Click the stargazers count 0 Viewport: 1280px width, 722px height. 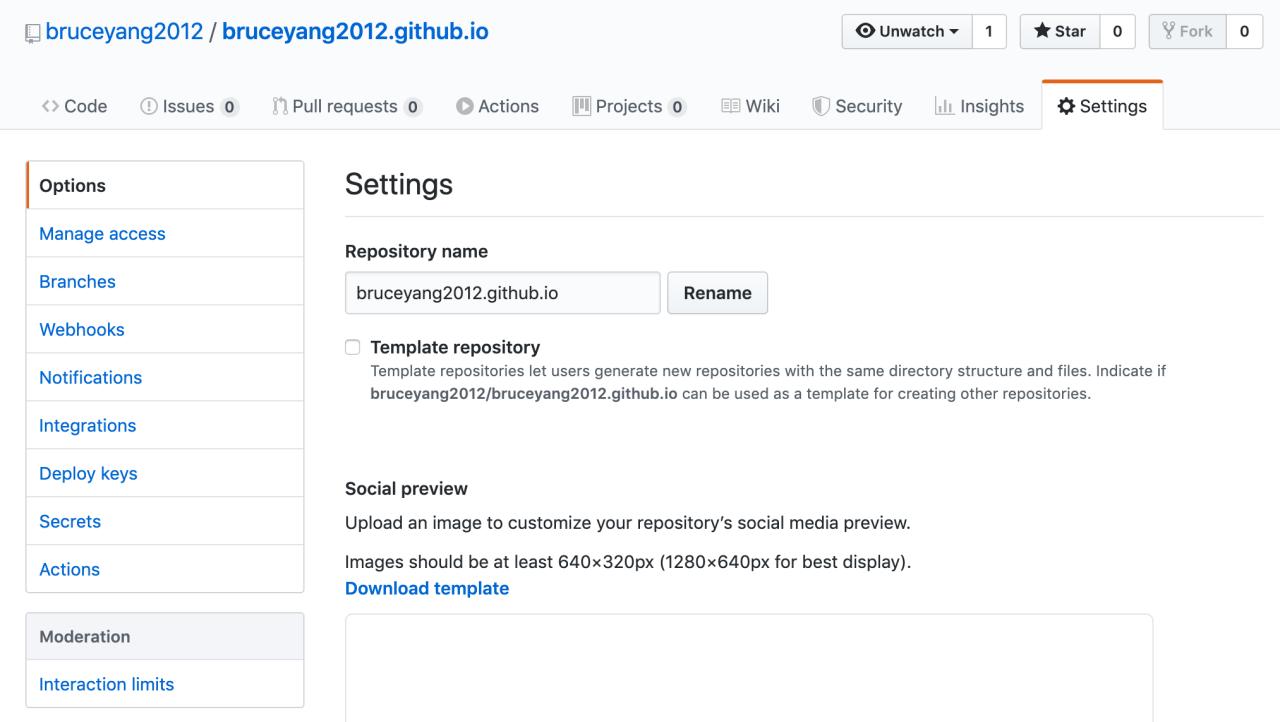pyautogui.click(x=1117, y=31)
